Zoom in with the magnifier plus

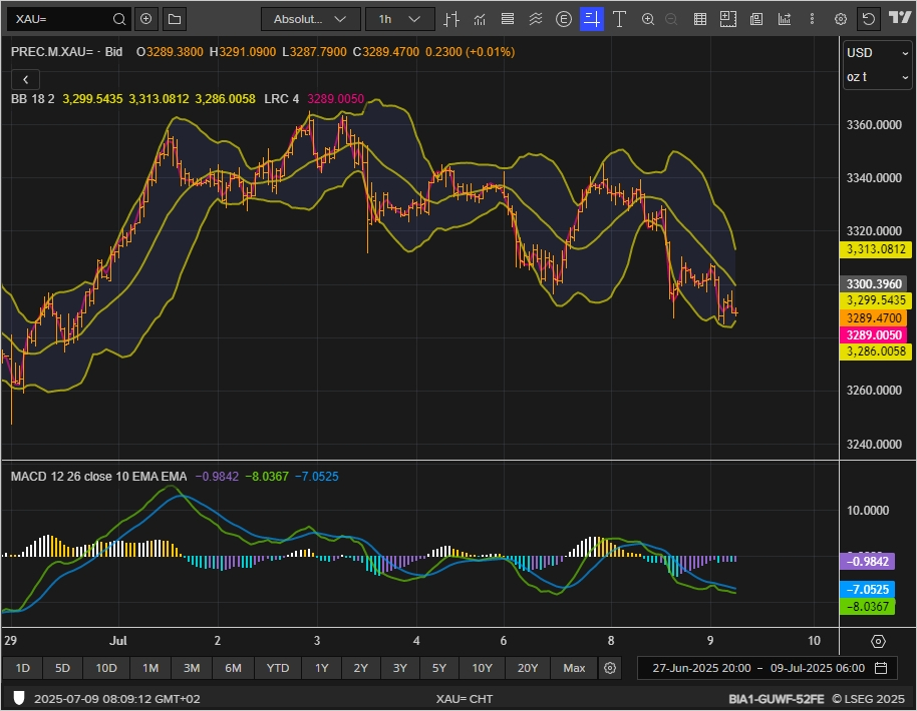pos(647,19)
